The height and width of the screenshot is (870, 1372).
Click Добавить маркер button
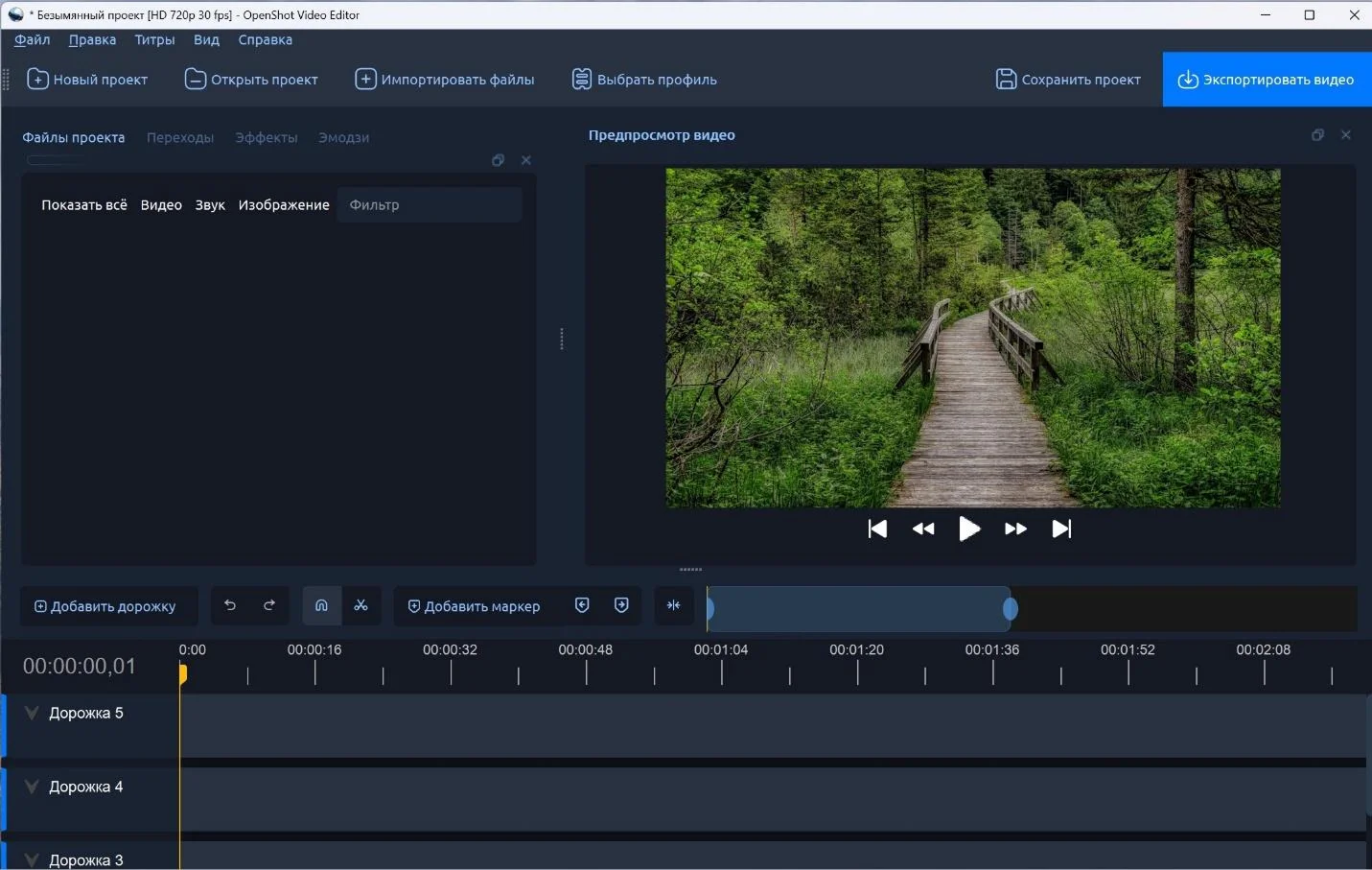pos(474,606)
